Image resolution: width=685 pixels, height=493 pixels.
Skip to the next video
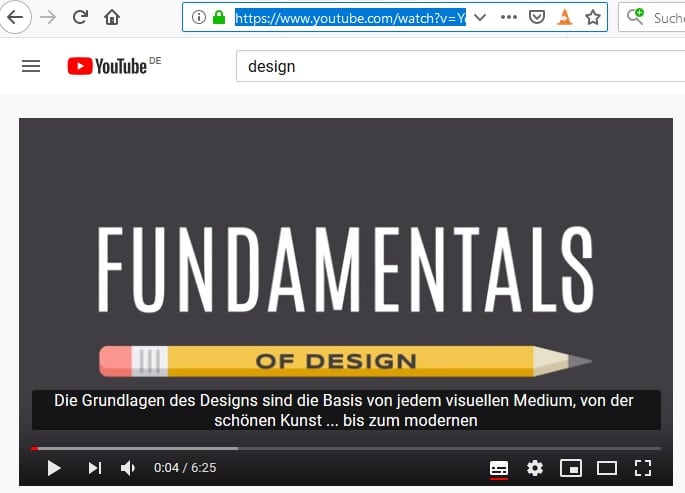click(x=94, y=468)
